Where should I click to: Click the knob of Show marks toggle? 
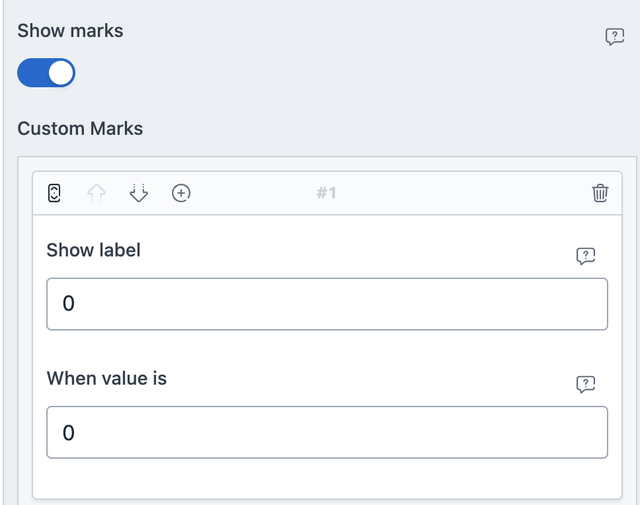61,73
